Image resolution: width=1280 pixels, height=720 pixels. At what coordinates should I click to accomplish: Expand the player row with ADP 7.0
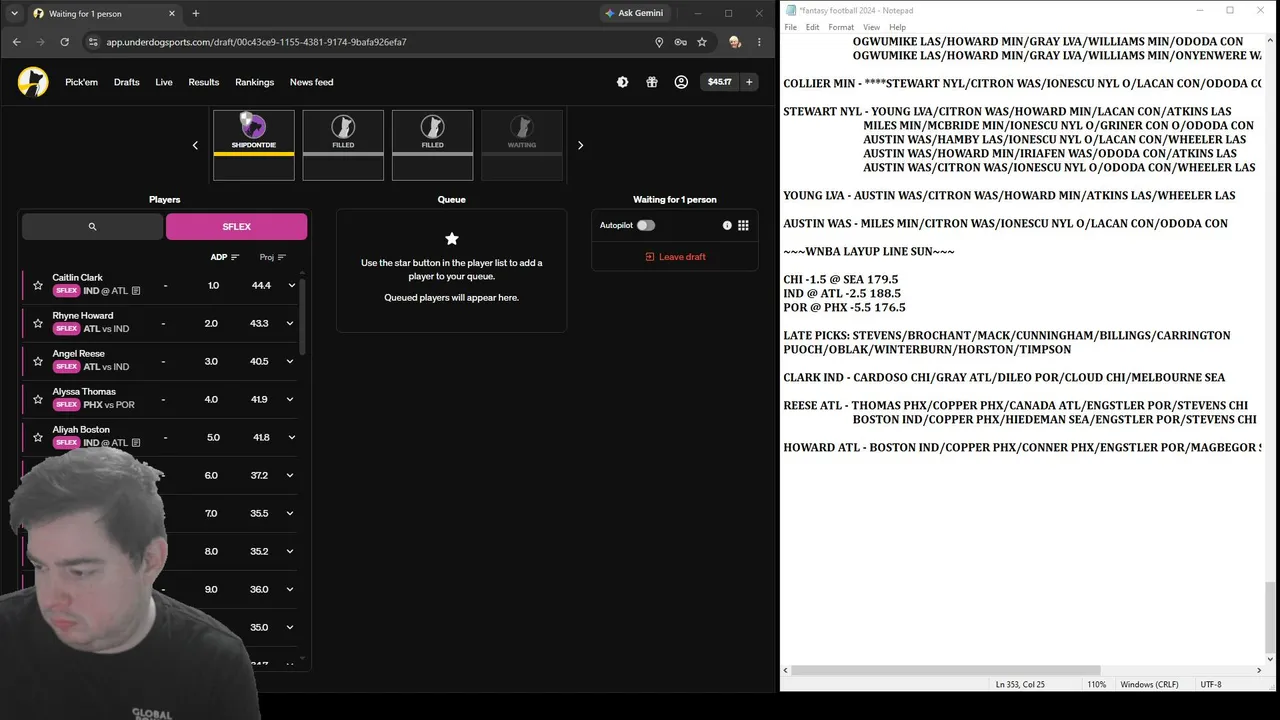(x=291, y=513)
